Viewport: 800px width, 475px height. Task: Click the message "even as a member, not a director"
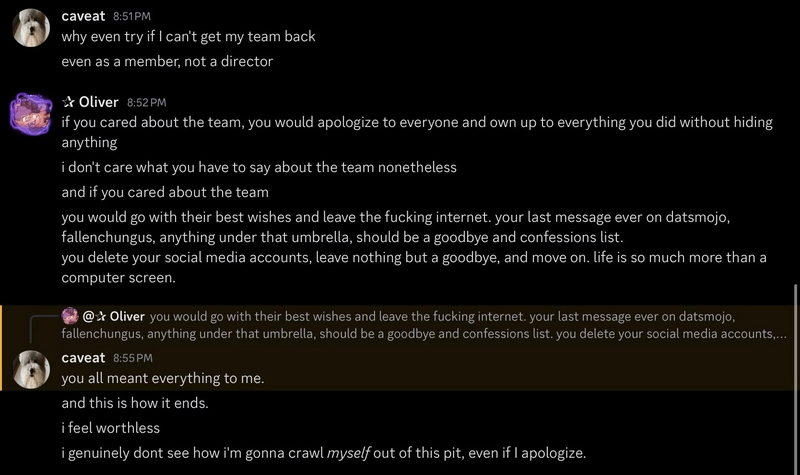click(x=167, y=61)
